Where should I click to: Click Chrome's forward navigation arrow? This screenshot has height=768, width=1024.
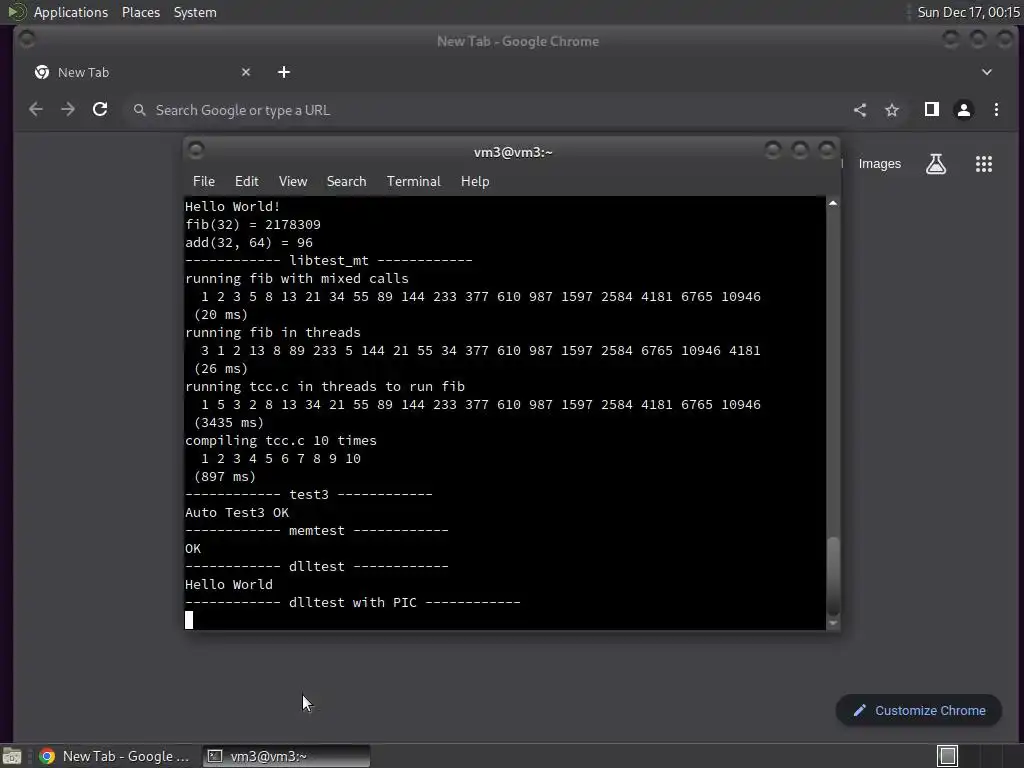[x=68, y=110]
